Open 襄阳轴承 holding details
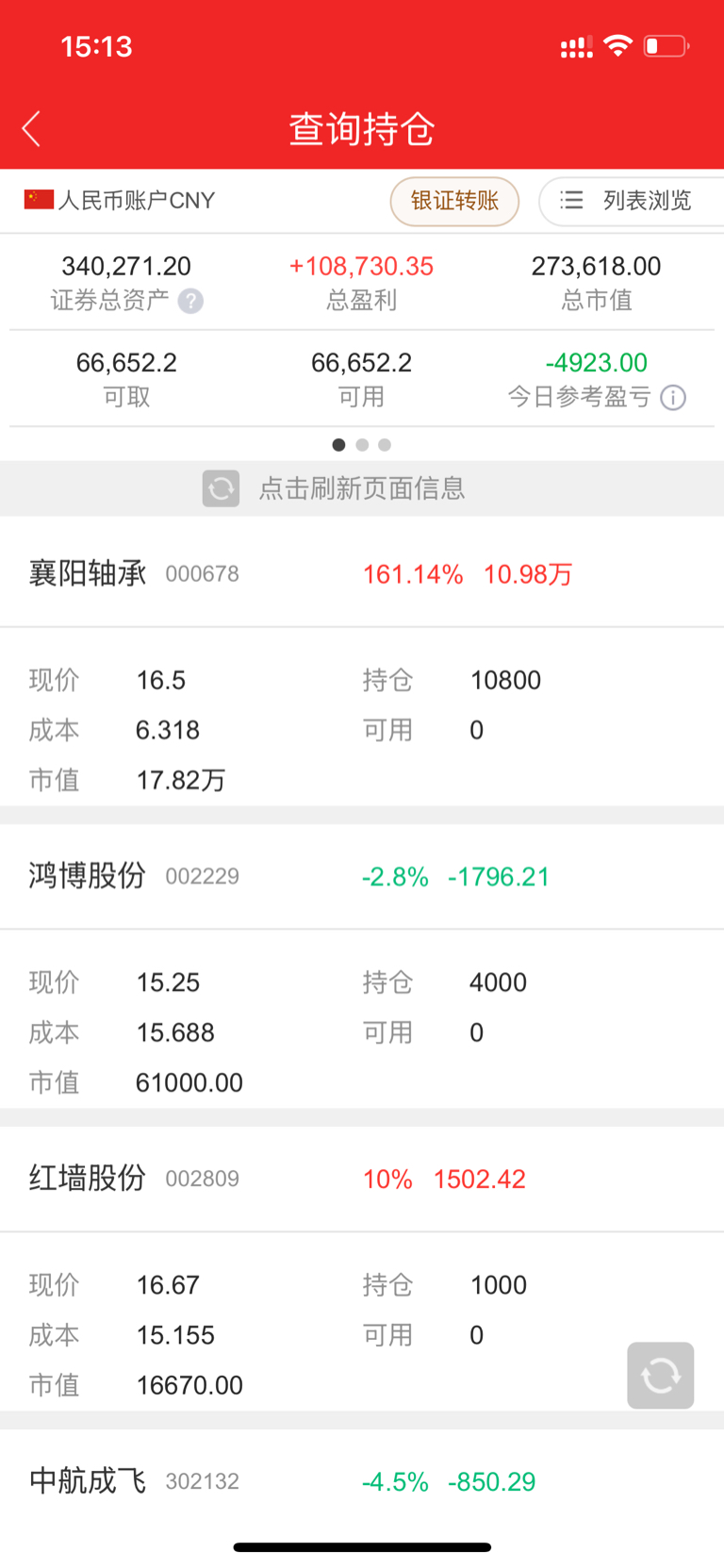Screen dimensions: 724x1568 click(x=88, y=573)
